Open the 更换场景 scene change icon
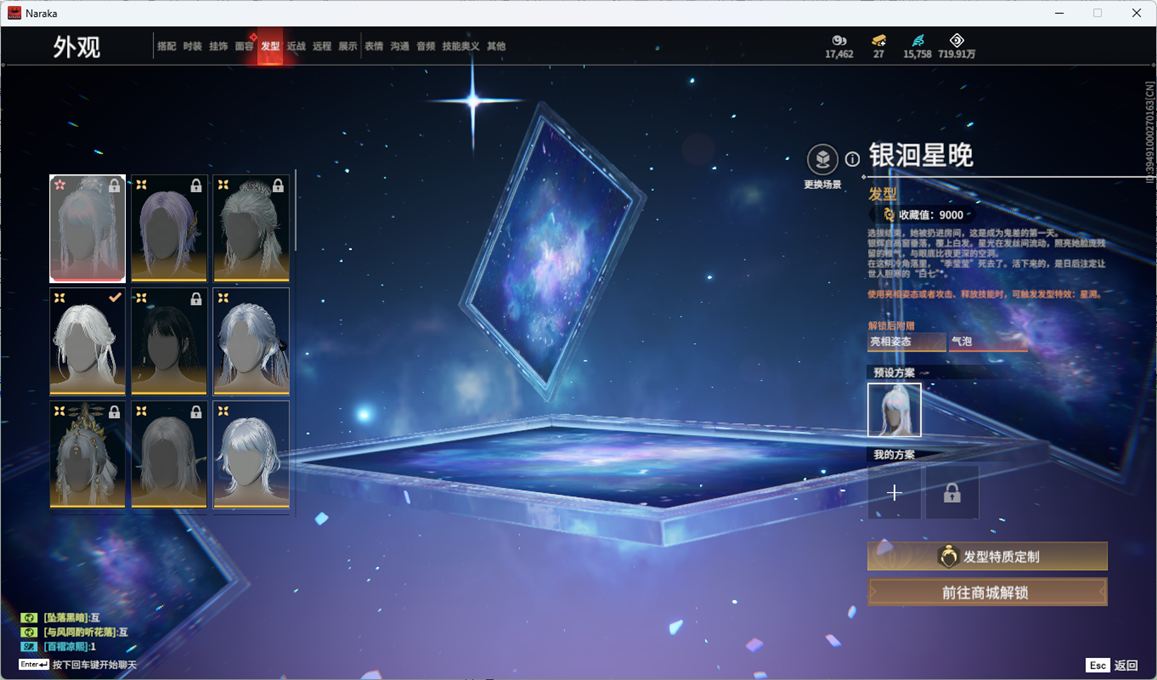 [x=822, y=159]
